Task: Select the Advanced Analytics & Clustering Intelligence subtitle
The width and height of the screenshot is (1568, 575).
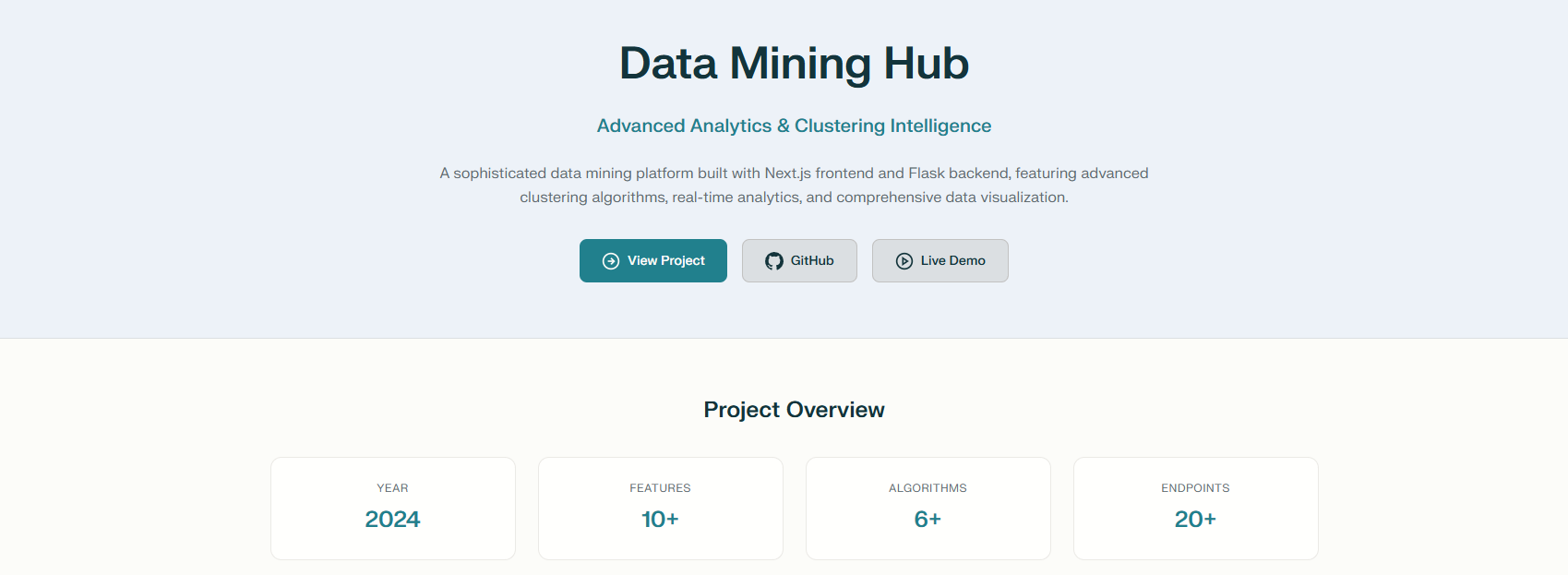Action: click(794, 126)
